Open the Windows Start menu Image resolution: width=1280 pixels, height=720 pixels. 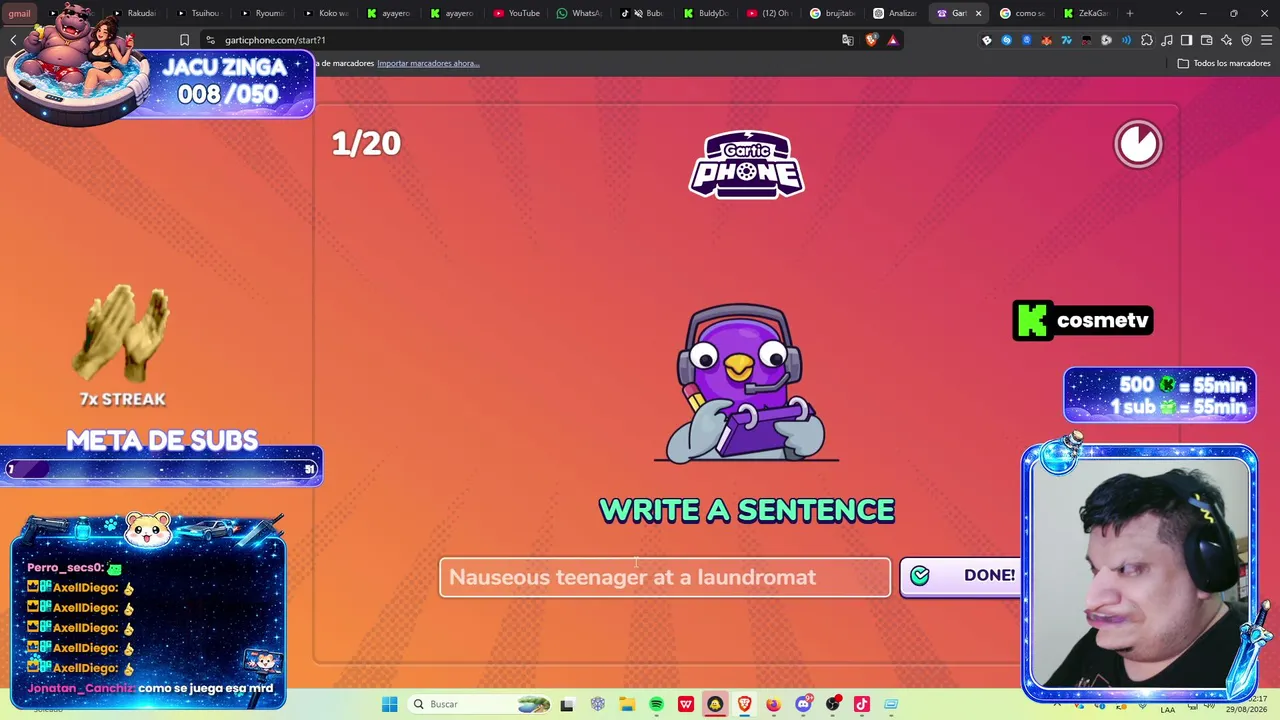point(389,704)
